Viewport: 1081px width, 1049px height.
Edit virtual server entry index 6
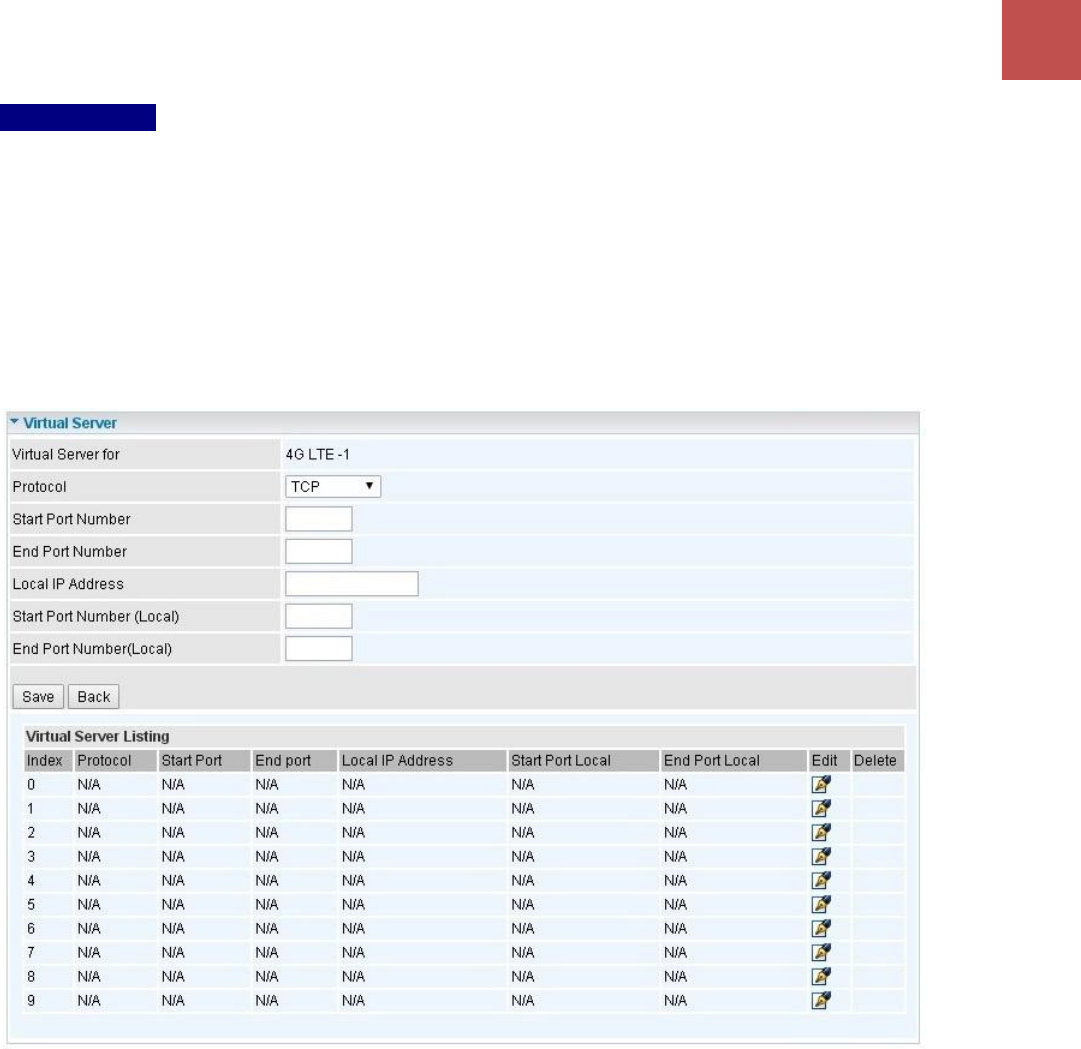[x=820, y=928]
